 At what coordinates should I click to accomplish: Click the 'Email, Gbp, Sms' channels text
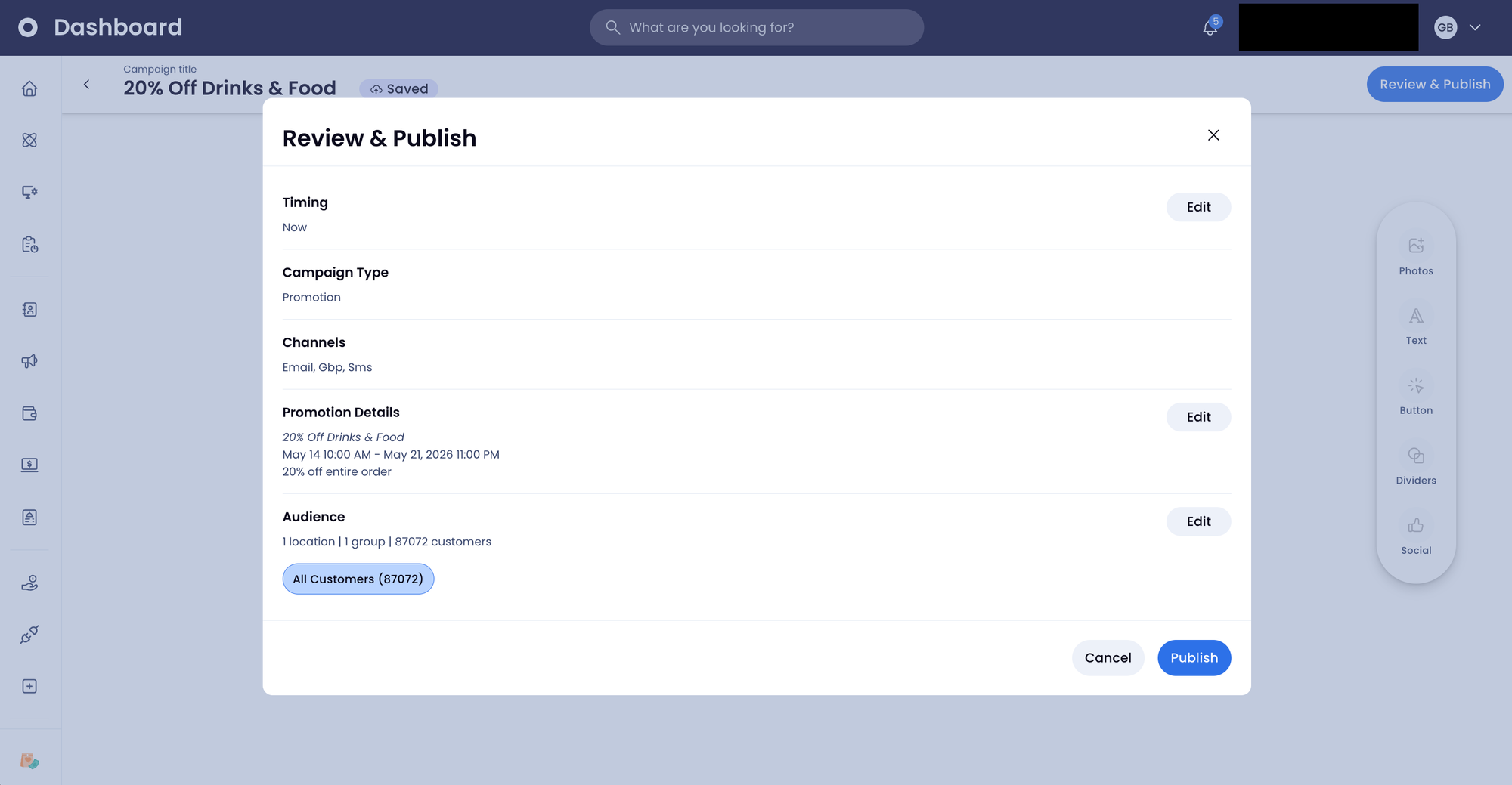tap(327, 367)
